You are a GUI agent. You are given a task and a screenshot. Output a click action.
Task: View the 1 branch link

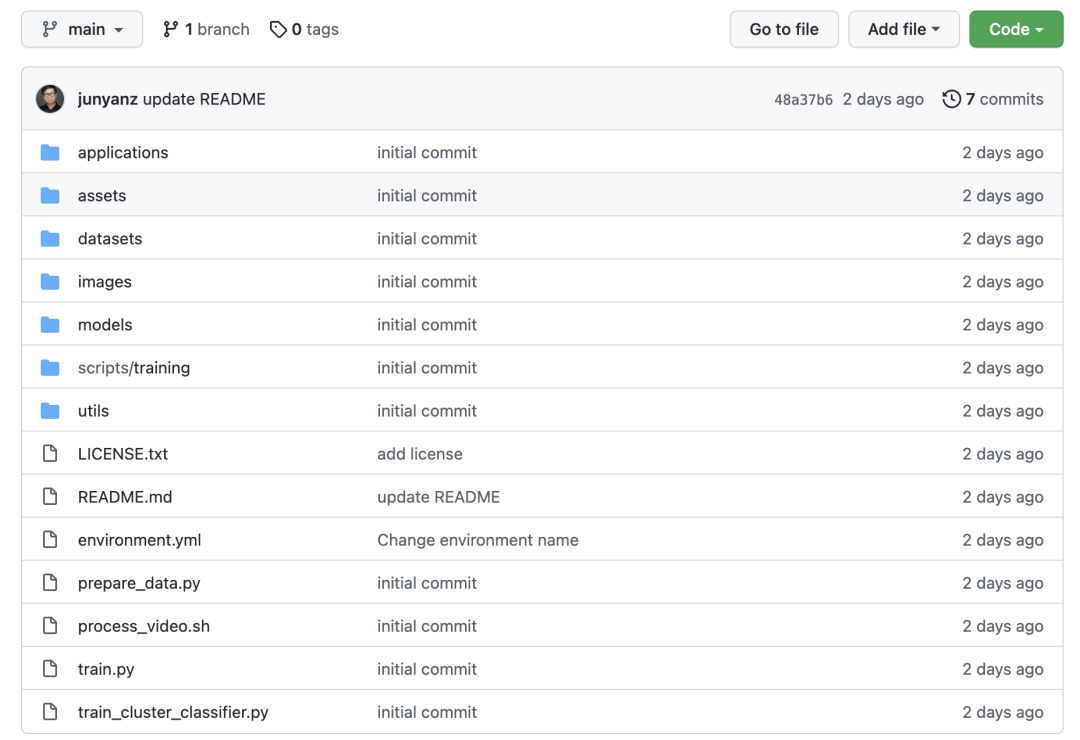point(206,29)
